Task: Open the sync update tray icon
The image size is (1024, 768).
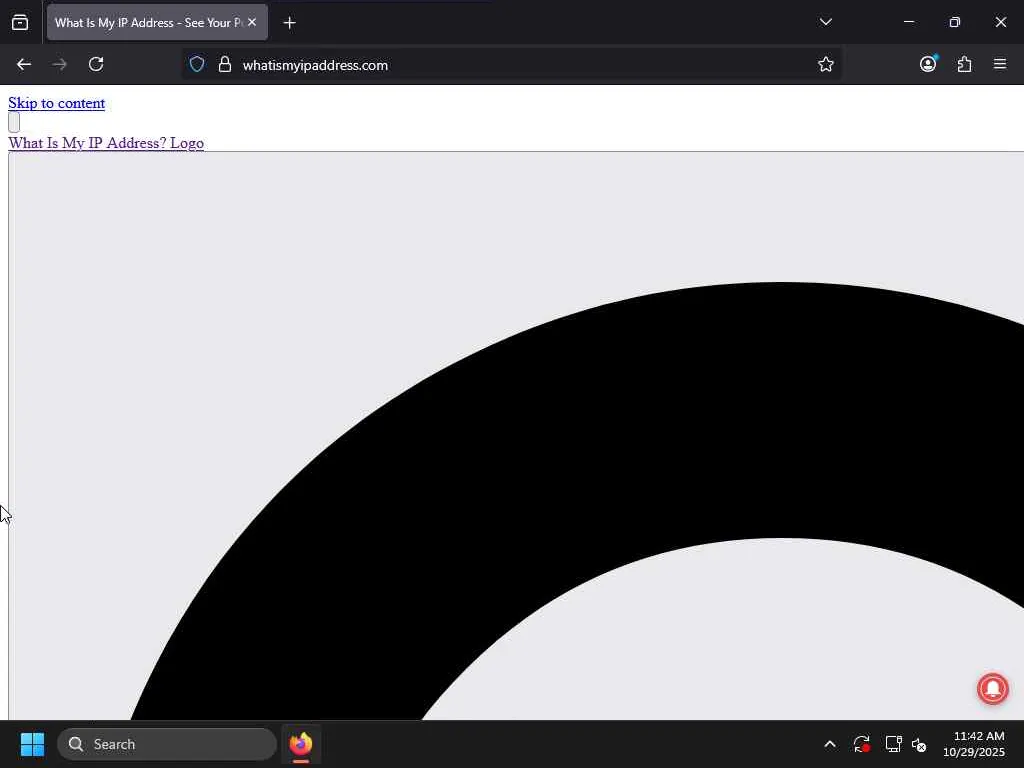Action: 861,744
